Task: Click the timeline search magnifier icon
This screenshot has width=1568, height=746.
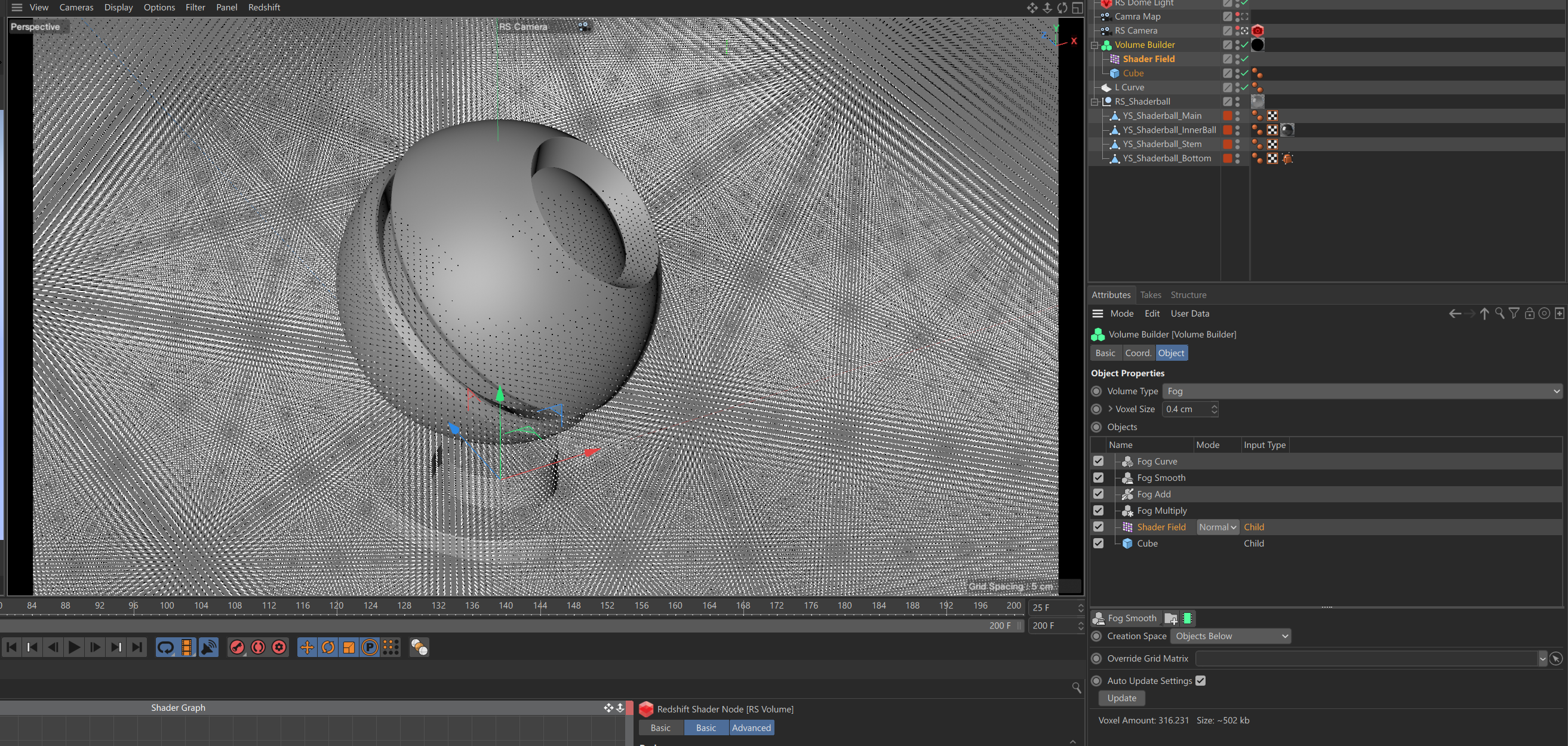Action: (1076, 687)
